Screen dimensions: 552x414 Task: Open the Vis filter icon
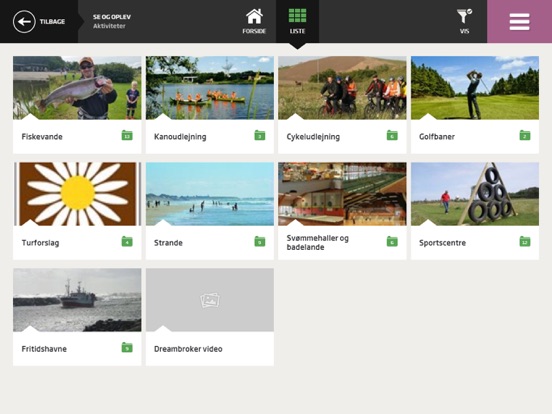[464, 16]
